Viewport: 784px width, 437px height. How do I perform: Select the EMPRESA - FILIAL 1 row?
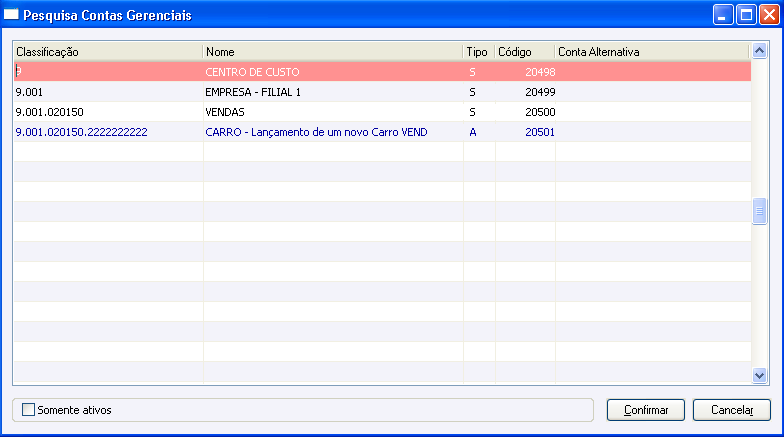click(x=382, y=92)
